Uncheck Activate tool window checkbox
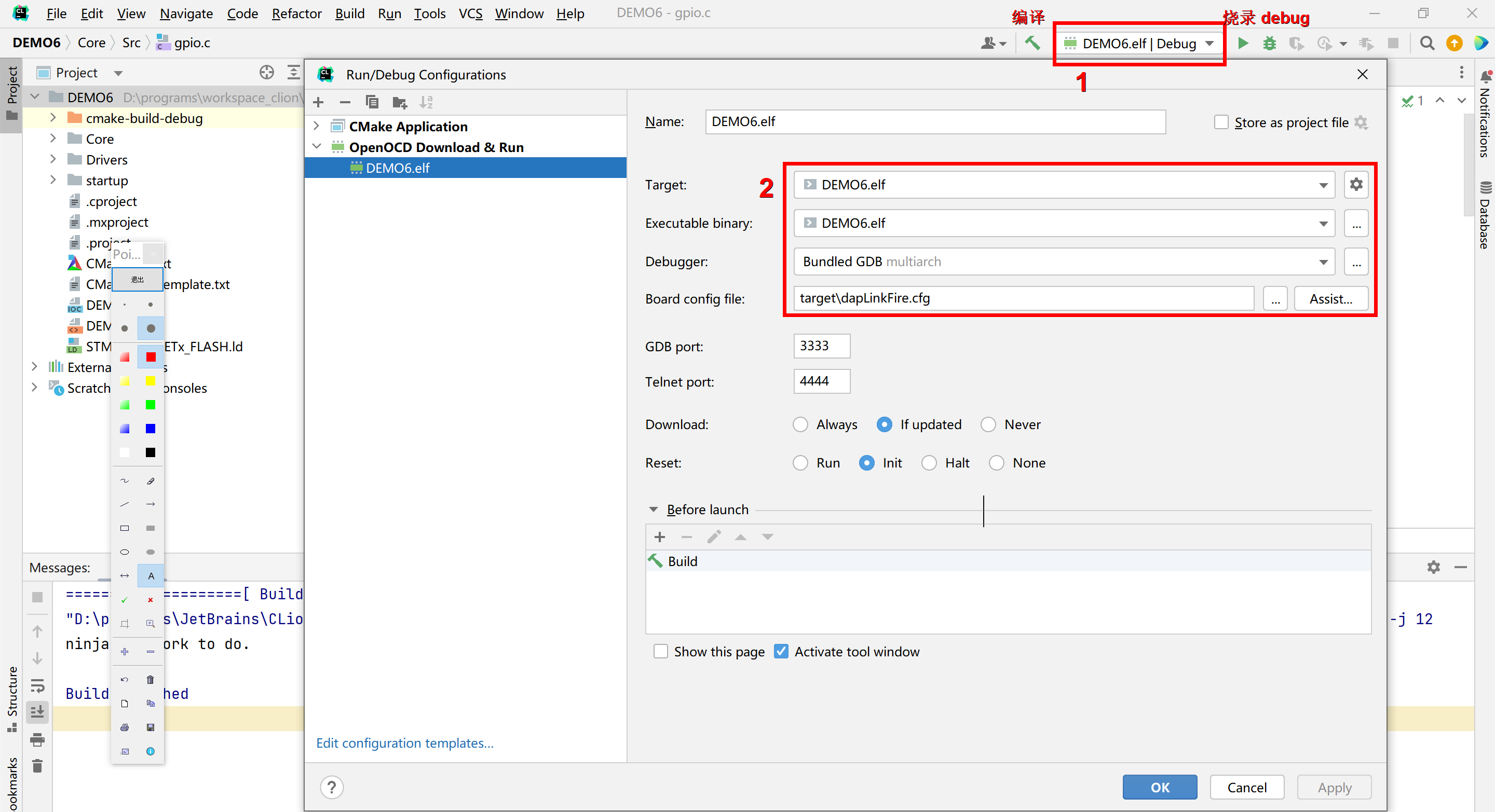This screenshot has width=1495, height=812. point(781,651)
